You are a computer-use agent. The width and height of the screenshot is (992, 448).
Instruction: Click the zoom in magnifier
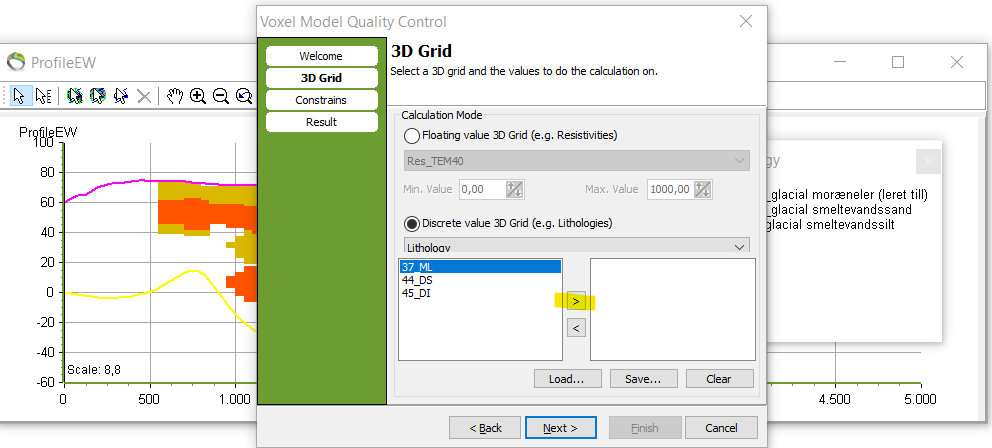tap(198, 96)
